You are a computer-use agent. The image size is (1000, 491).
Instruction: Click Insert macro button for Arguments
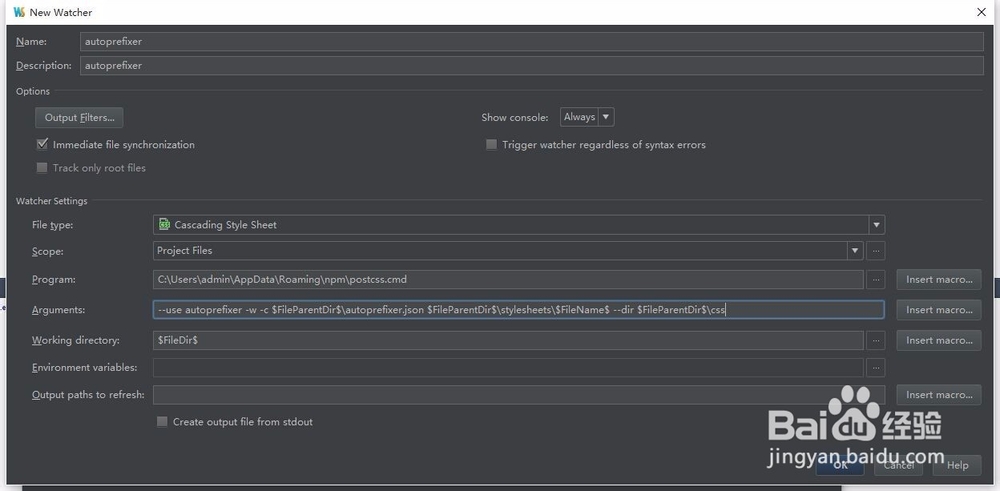[x=939, y=310]
